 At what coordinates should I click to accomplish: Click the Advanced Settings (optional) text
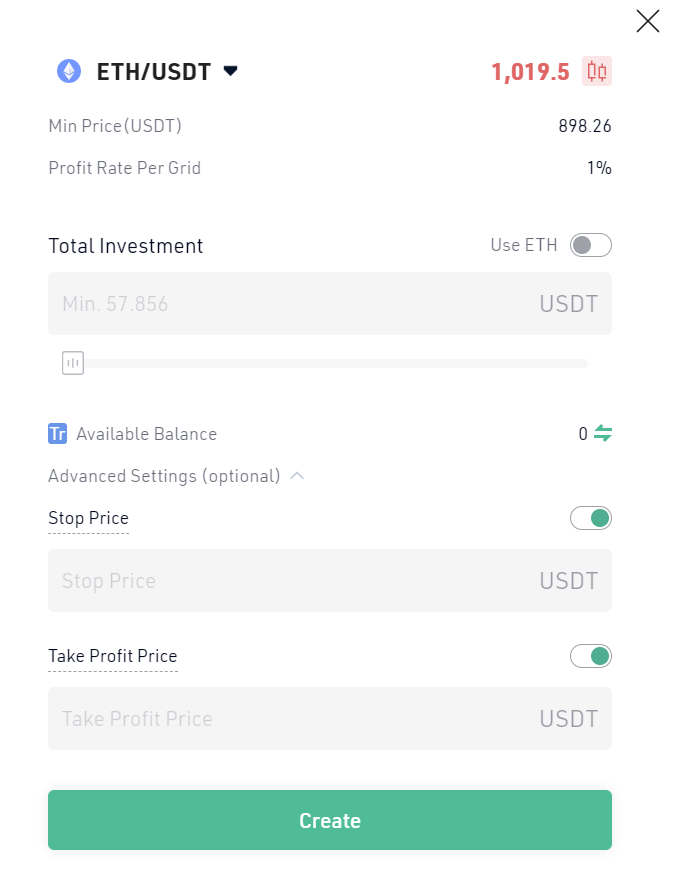164,476
